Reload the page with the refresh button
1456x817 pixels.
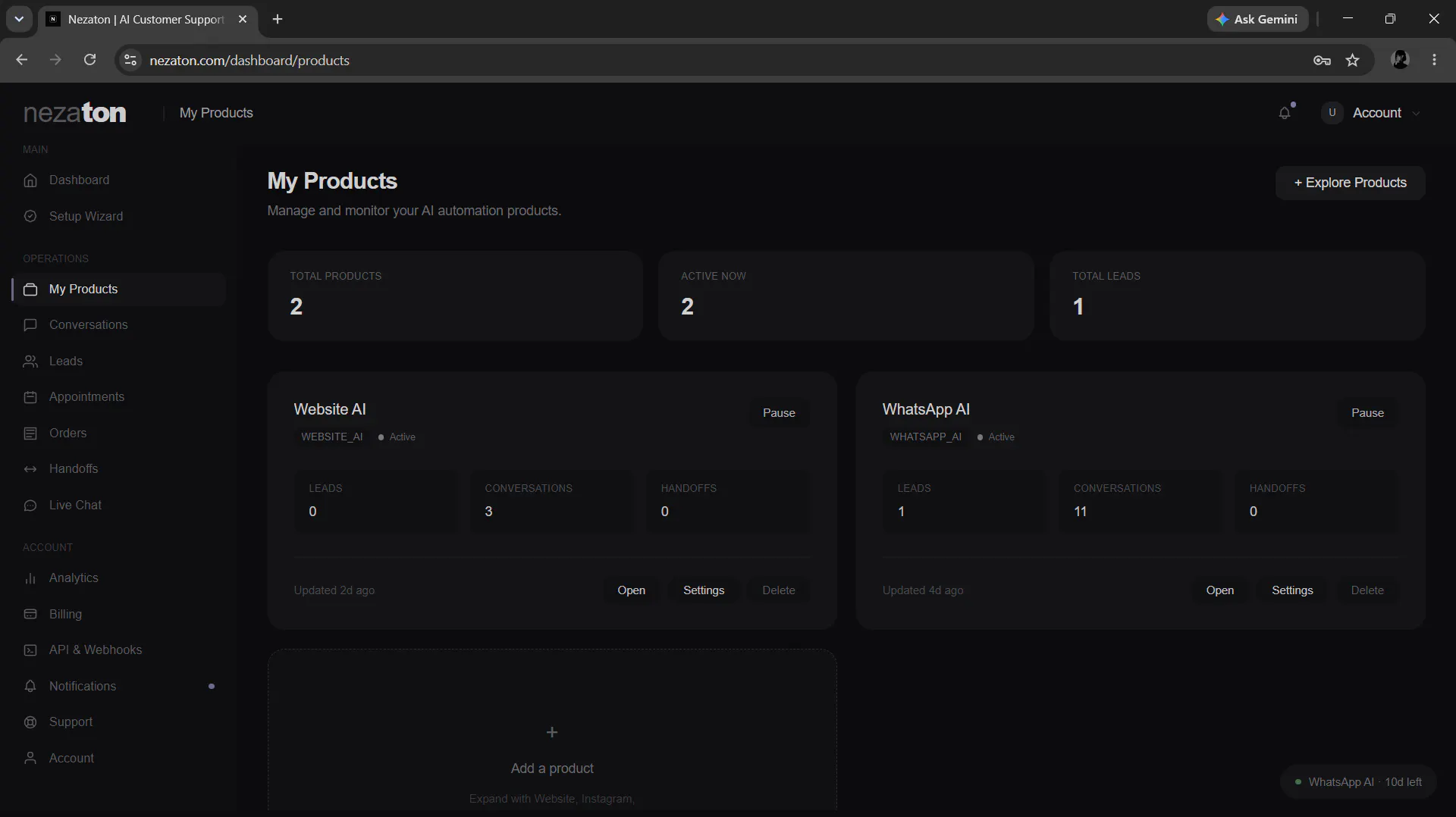[89, 60]
